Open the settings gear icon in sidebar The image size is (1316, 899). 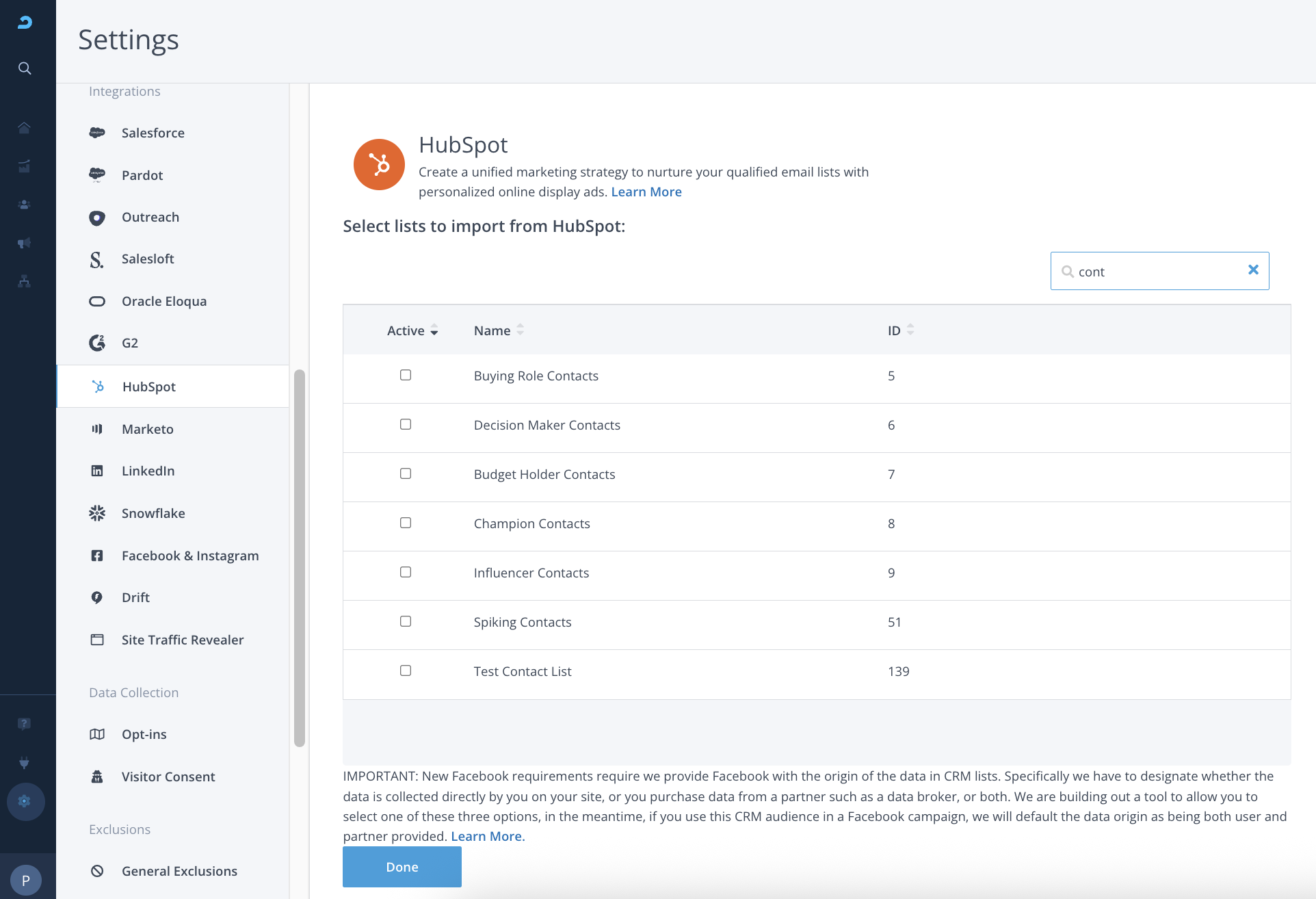pyautogui.click(x=25, y=801)
